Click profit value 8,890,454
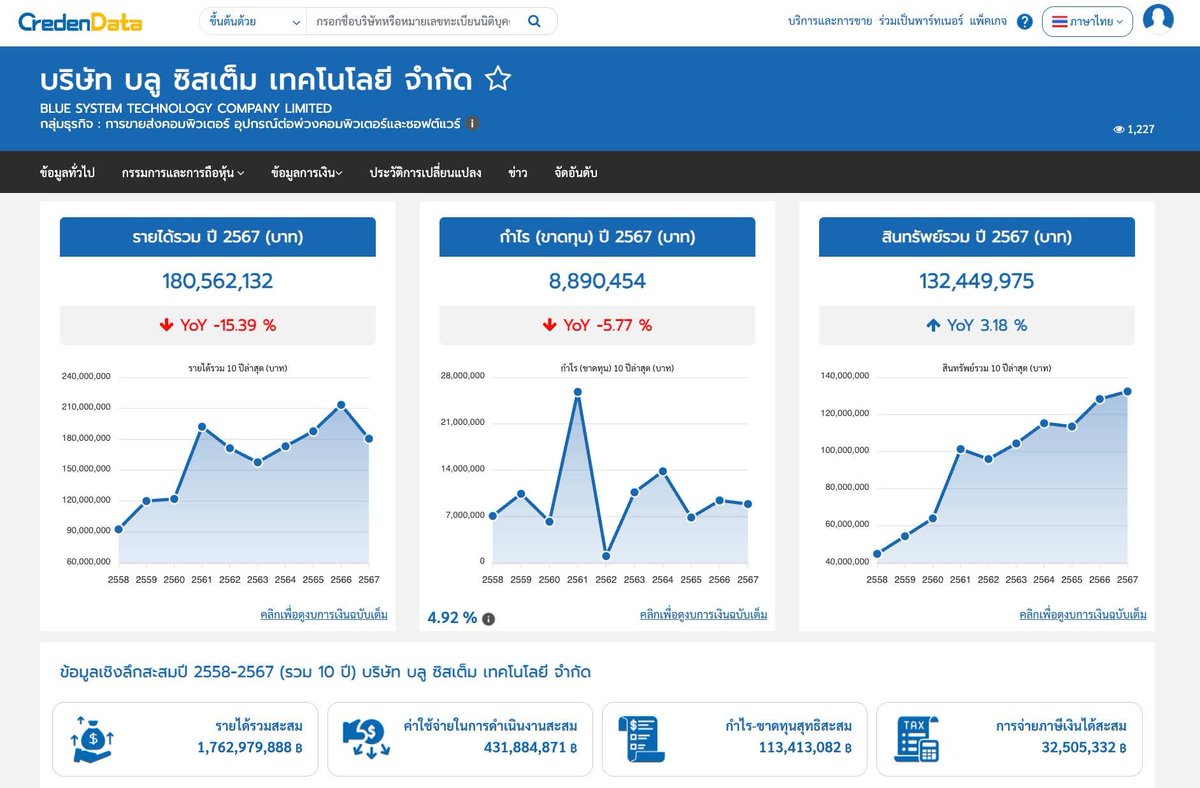Viewport: 1200px width, 788px height. (x=598, y=281)
